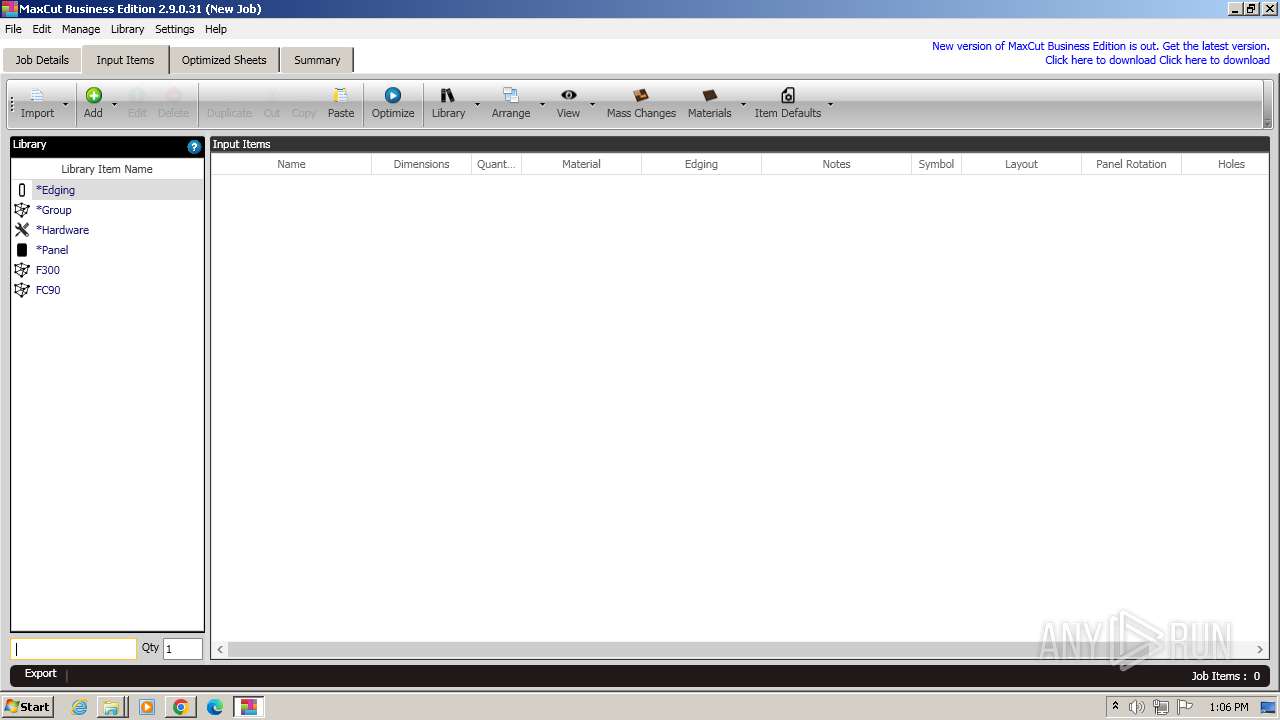Expand the Import dropdown arrow
The width and height of the screenshot is (1280, 720).
(x=66, y=104)
